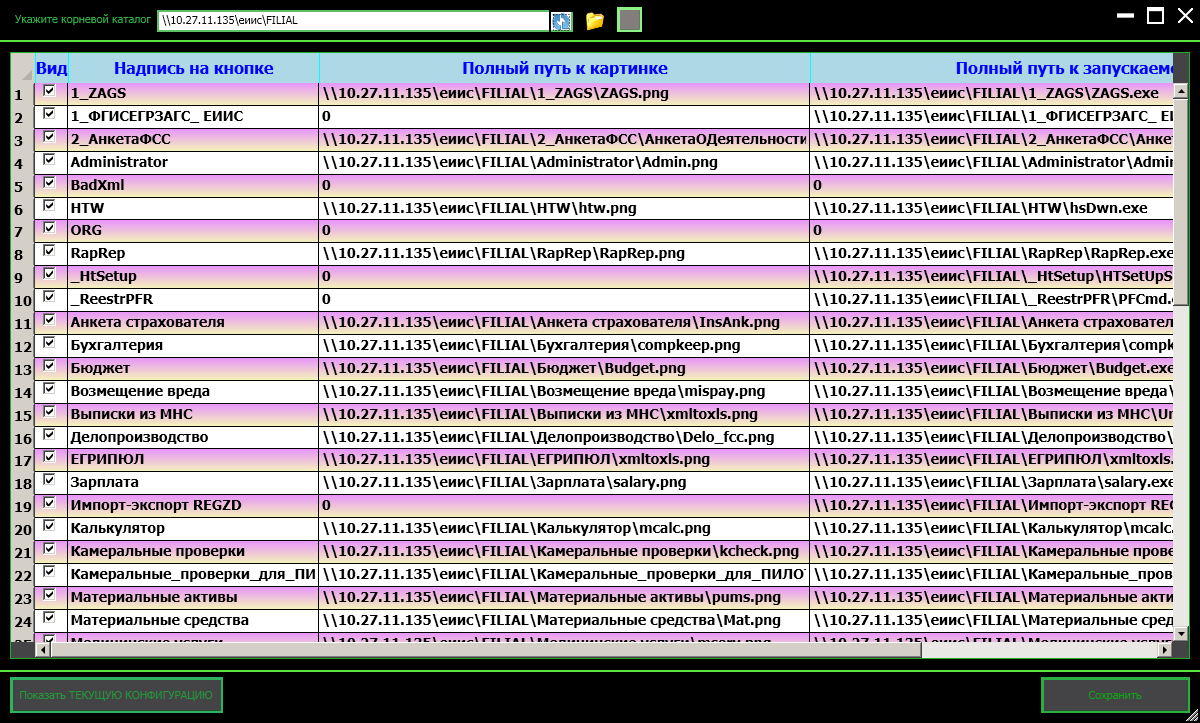
Task: Sort by 'Надпись на кнопке' column header
Action: [x=193, y=68]
